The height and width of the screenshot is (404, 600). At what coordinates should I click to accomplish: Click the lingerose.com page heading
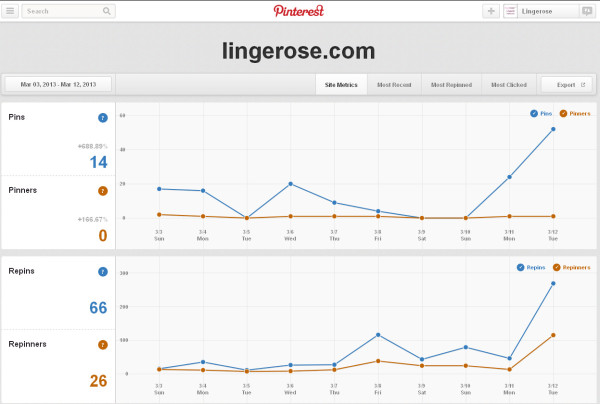coord(298,51)
